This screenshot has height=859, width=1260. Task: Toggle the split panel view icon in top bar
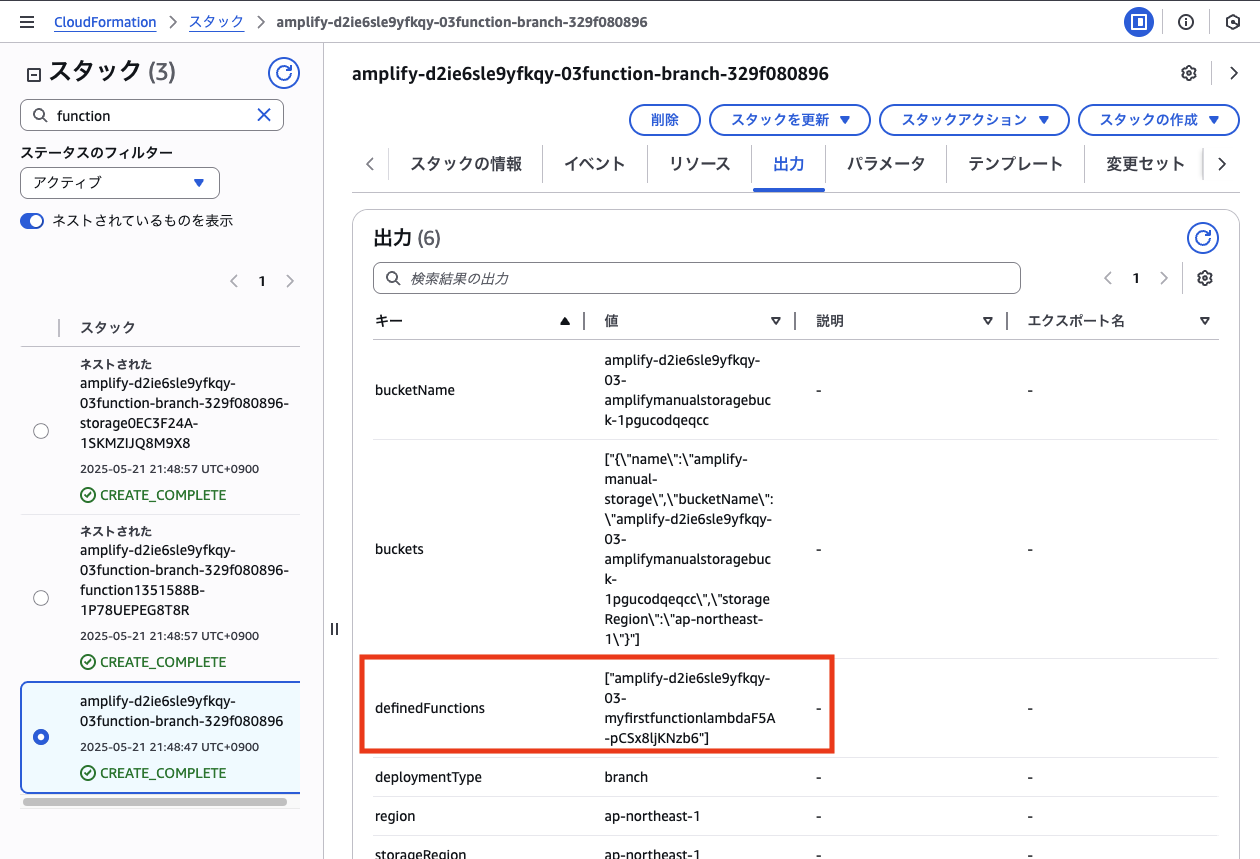(1139, 21)
